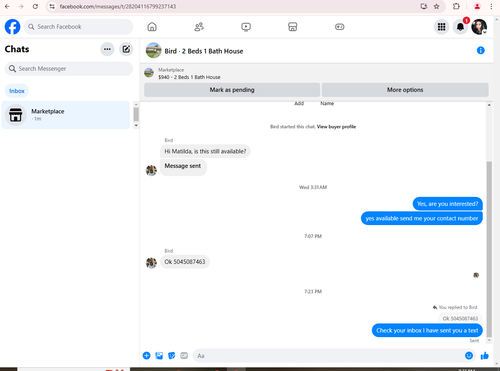The width and height of the screenshot is (500, 371).
Task: Click the conversation vertical scrollbar
Action: (x=489, y=249)
